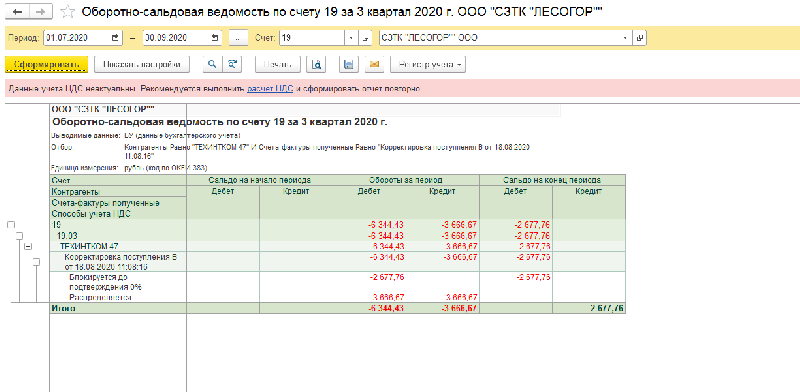Click the Печать button

click(x=278, y=64)
